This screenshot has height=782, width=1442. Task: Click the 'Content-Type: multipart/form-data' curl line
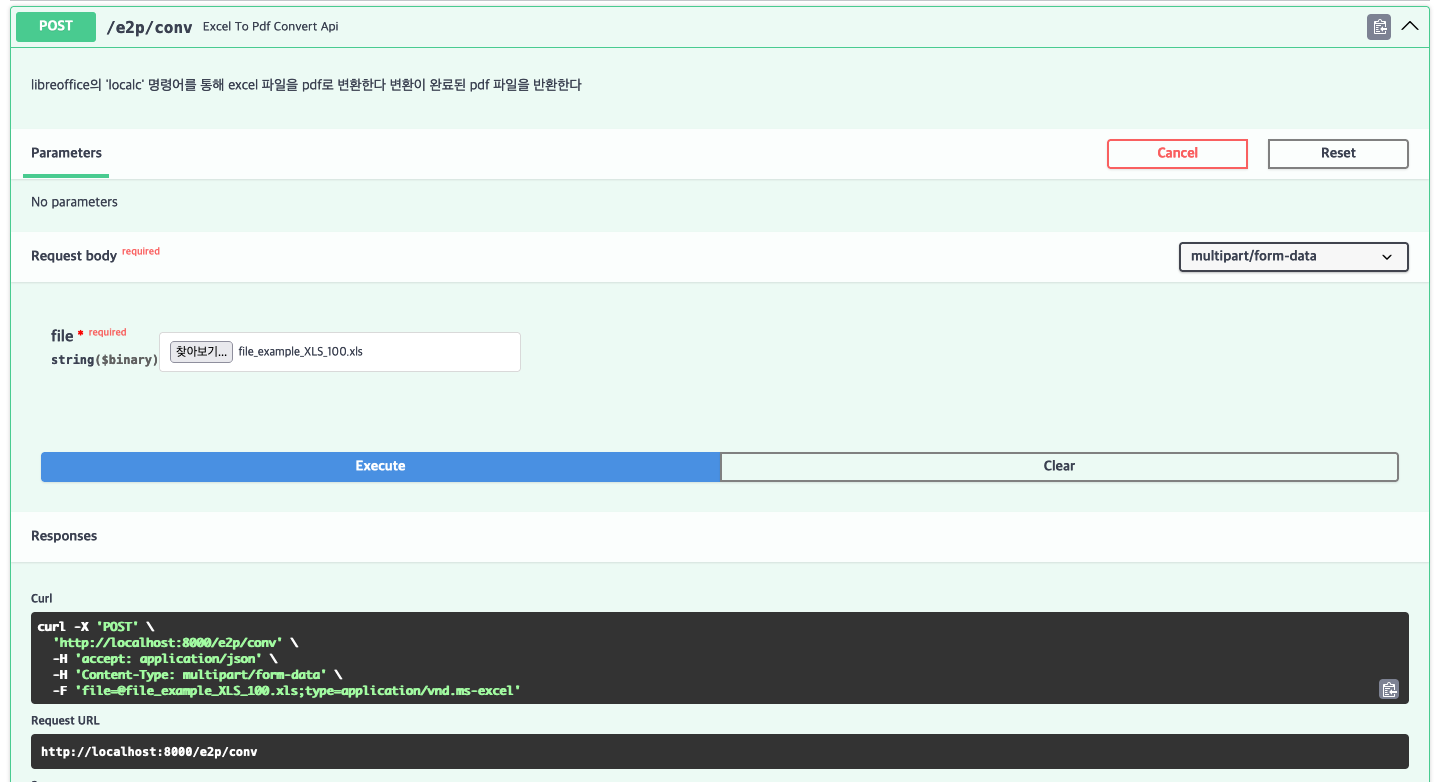[x=198, y=674]
